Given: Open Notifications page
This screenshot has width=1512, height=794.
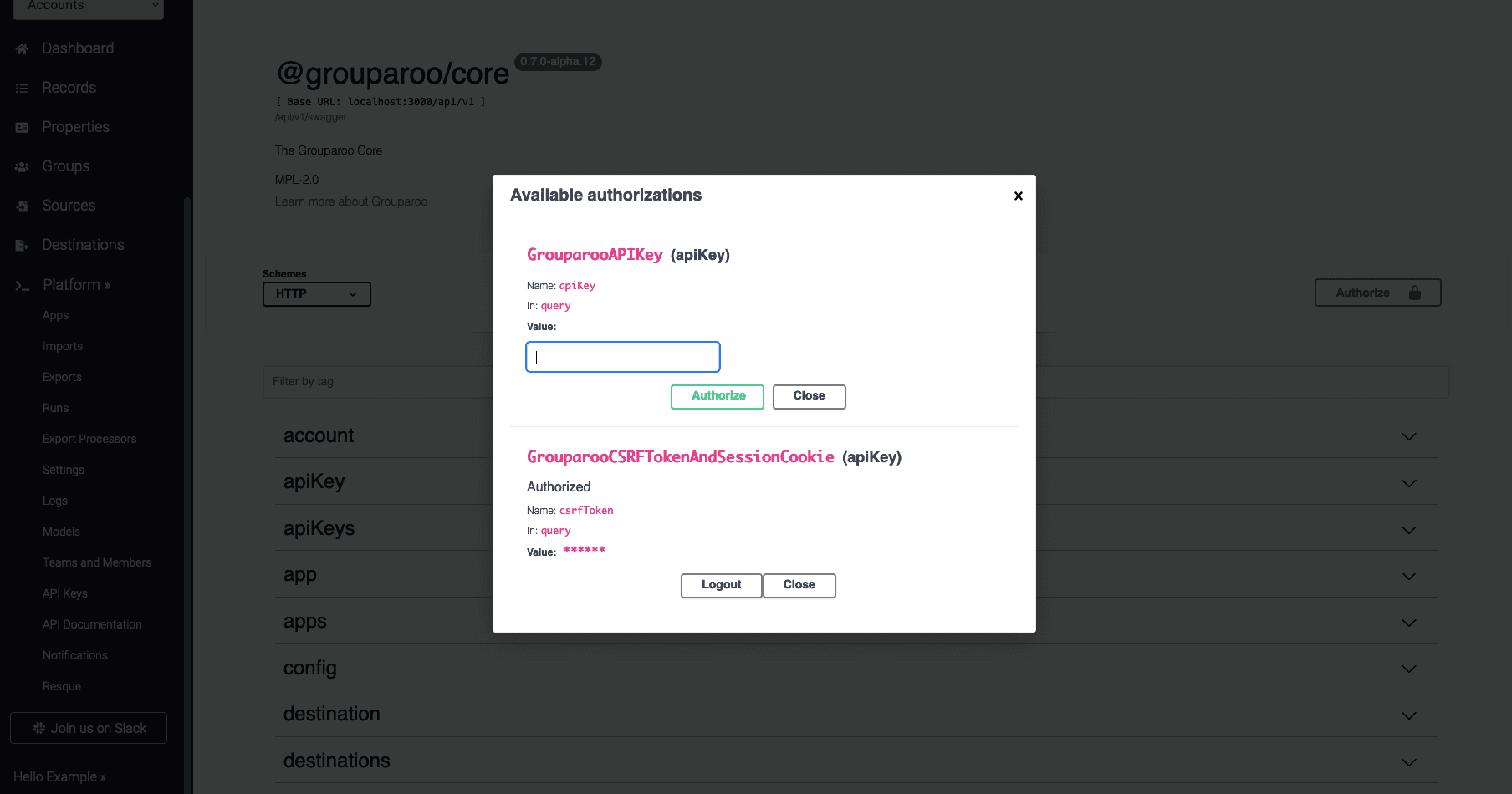Looking at the screenshot, I should (75, 655).
